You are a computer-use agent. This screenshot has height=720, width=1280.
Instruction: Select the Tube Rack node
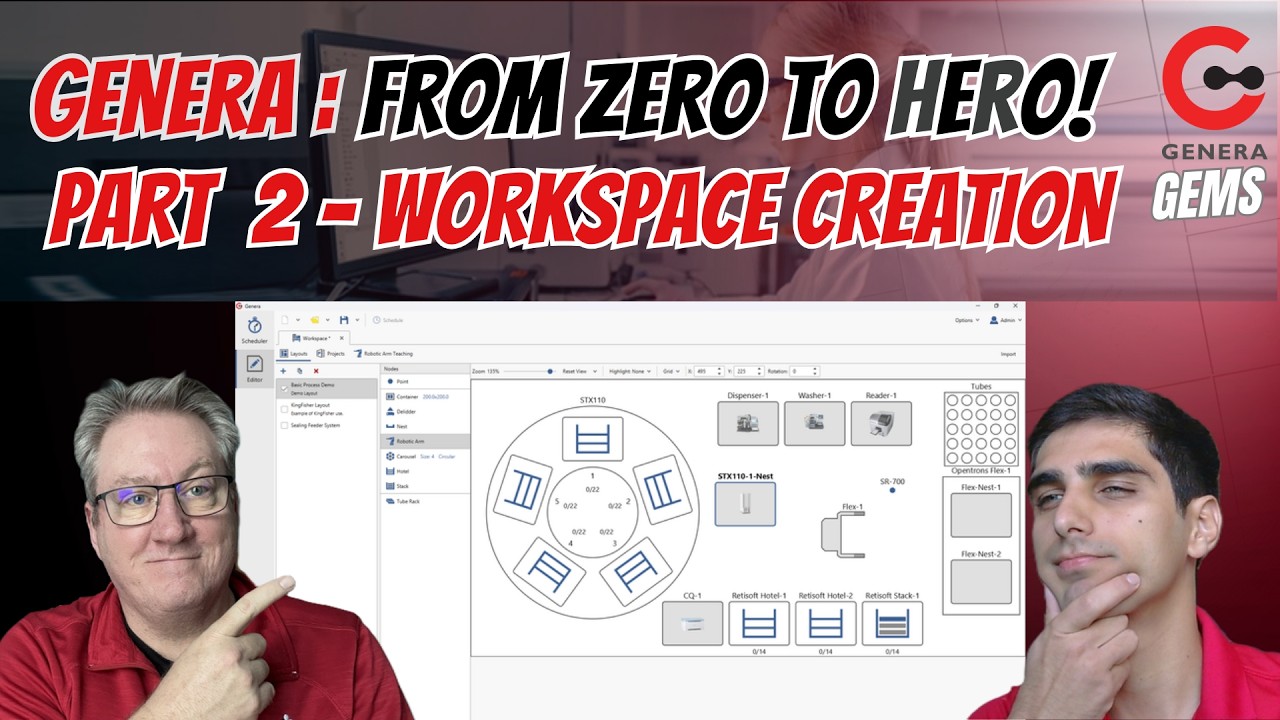coord(425,501)
